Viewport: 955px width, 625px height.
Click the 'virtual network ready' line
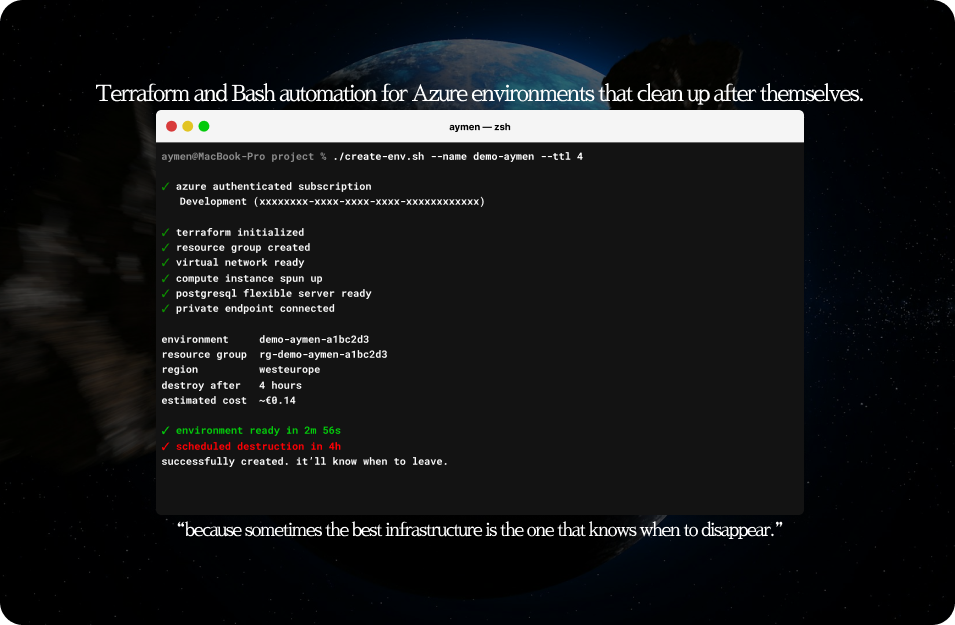tap(233, 263)
